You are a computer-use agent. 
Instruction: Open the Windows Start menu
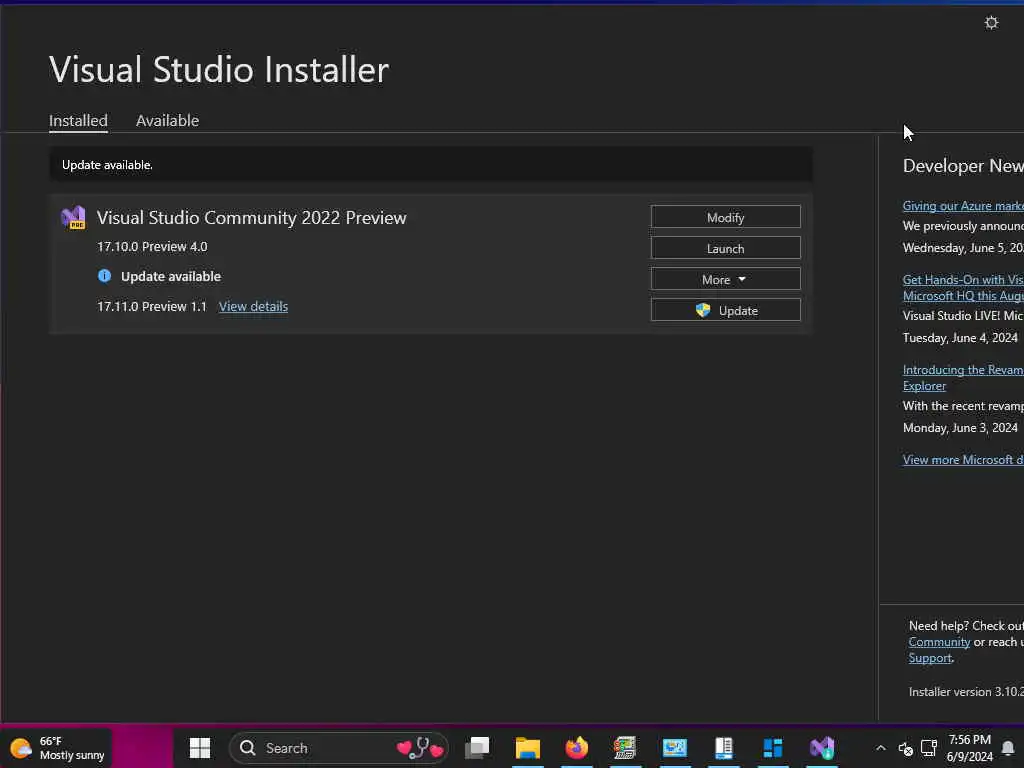tap(200, 748)
